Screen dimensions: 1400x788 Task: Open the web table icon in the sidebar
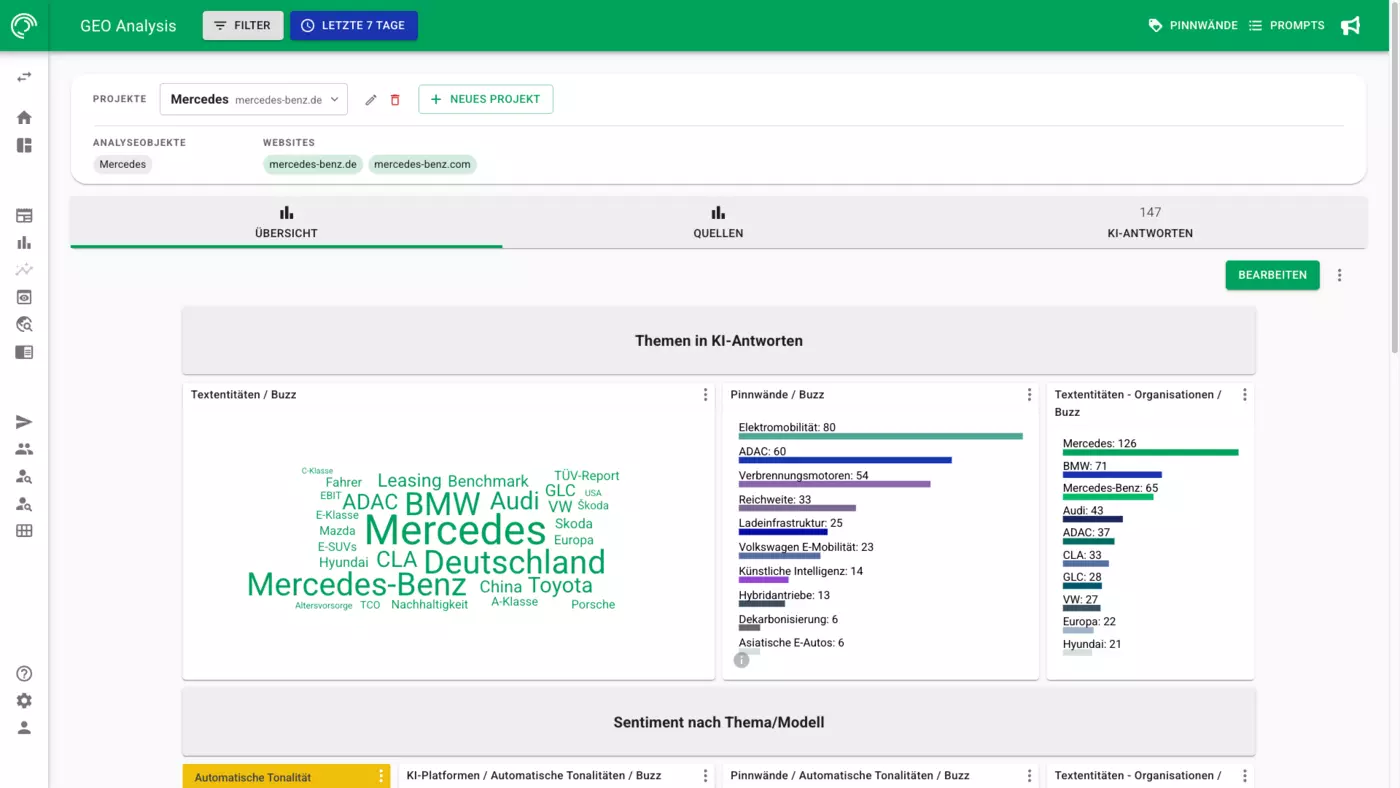tap(24, 215)
